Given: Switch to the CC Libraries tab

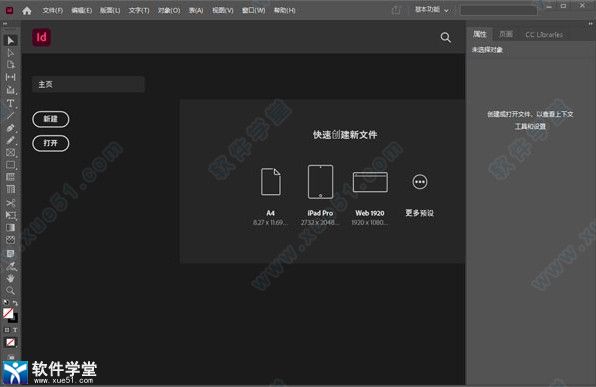Looking at the screenshot, I should click(544, 35).
